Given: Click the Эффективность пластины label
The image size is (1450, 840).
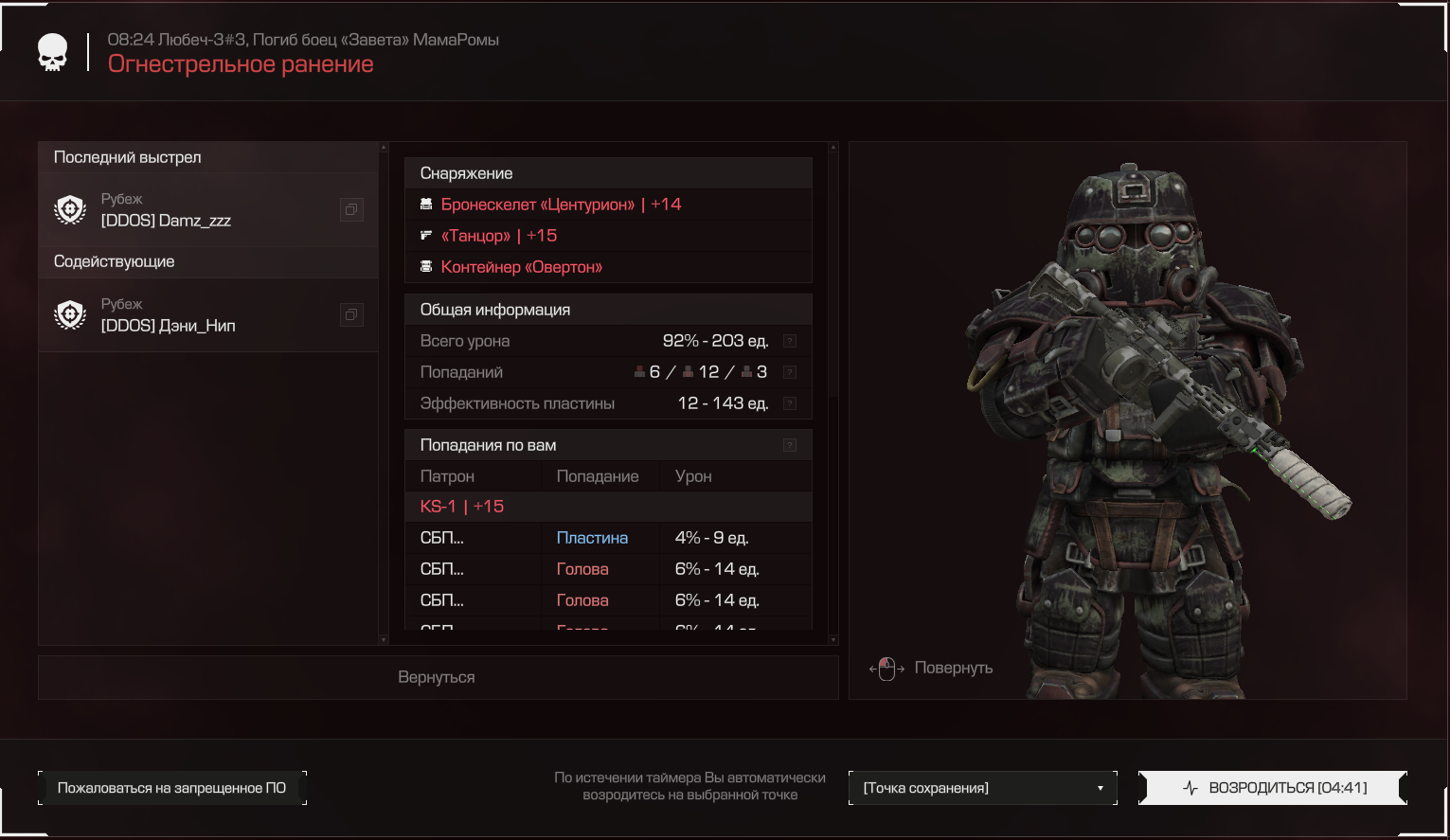Looking at the screenshot, I should point(517,403).
